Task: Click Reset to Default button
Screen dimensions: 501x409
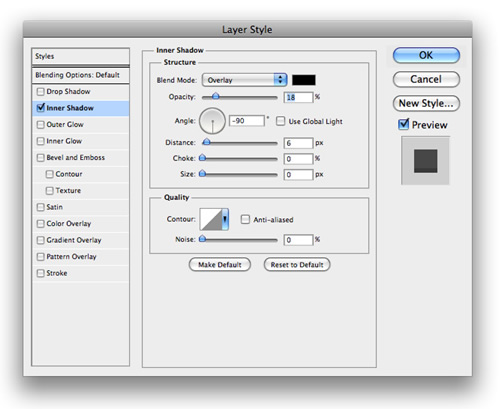Action: click(297, 265)
